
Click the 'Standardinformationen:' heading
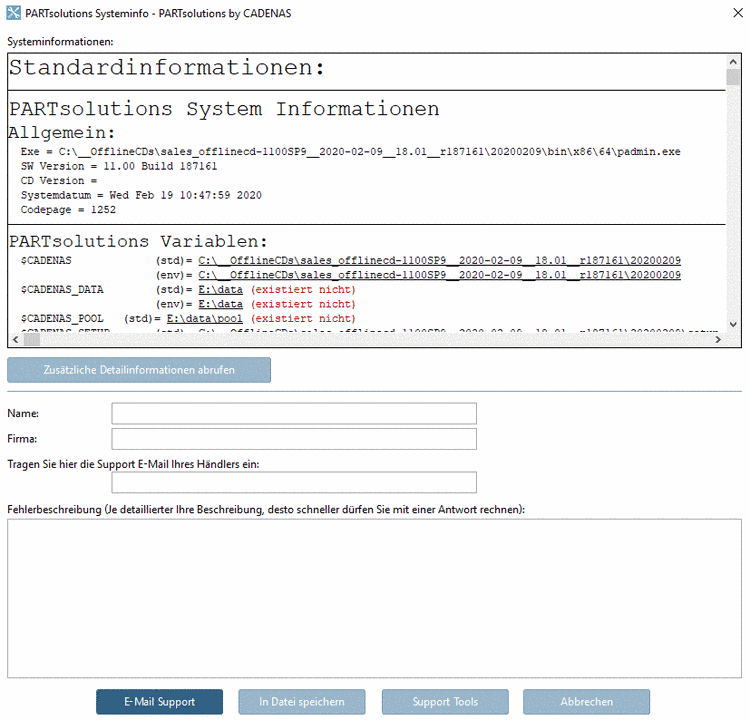166,67
